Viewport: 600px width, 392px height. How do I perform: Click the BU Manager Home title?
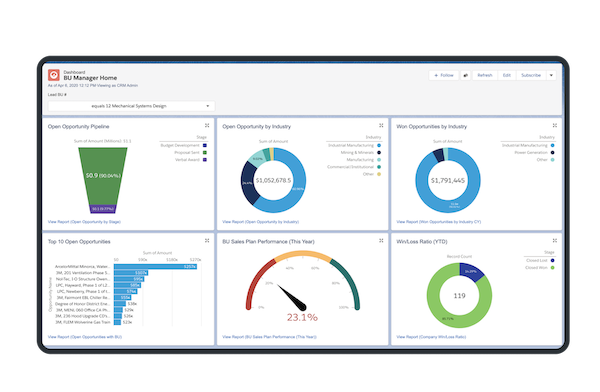90,78
